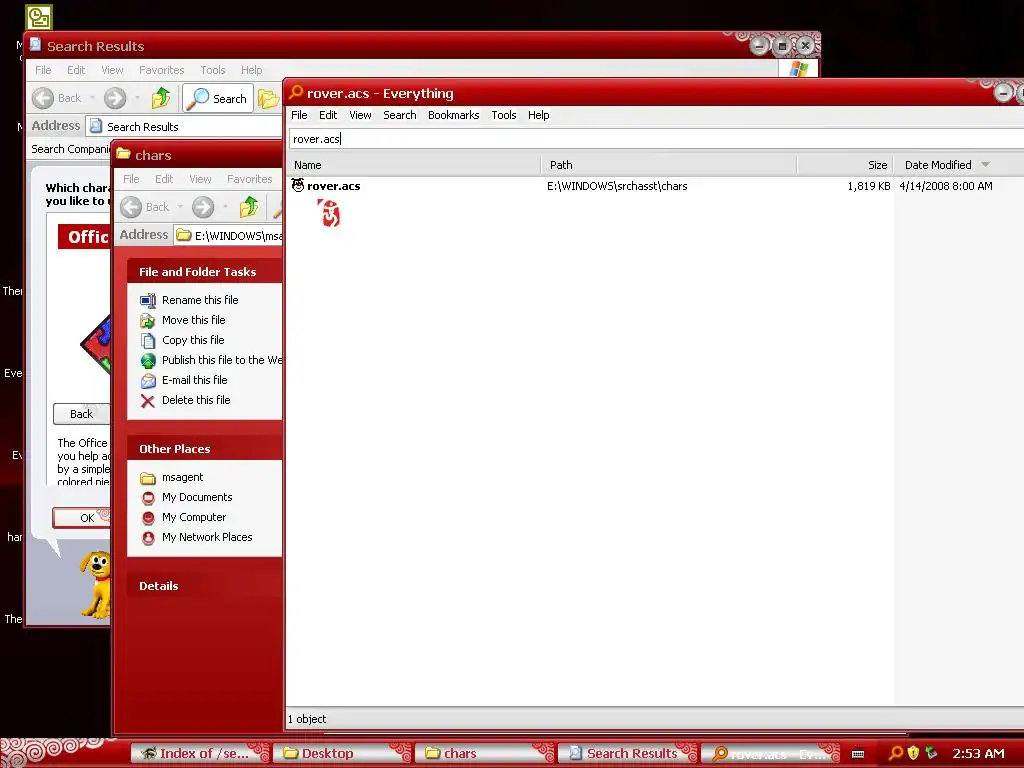
Task: Click Back arrow in Search Results window
Action: pos(43,98)
